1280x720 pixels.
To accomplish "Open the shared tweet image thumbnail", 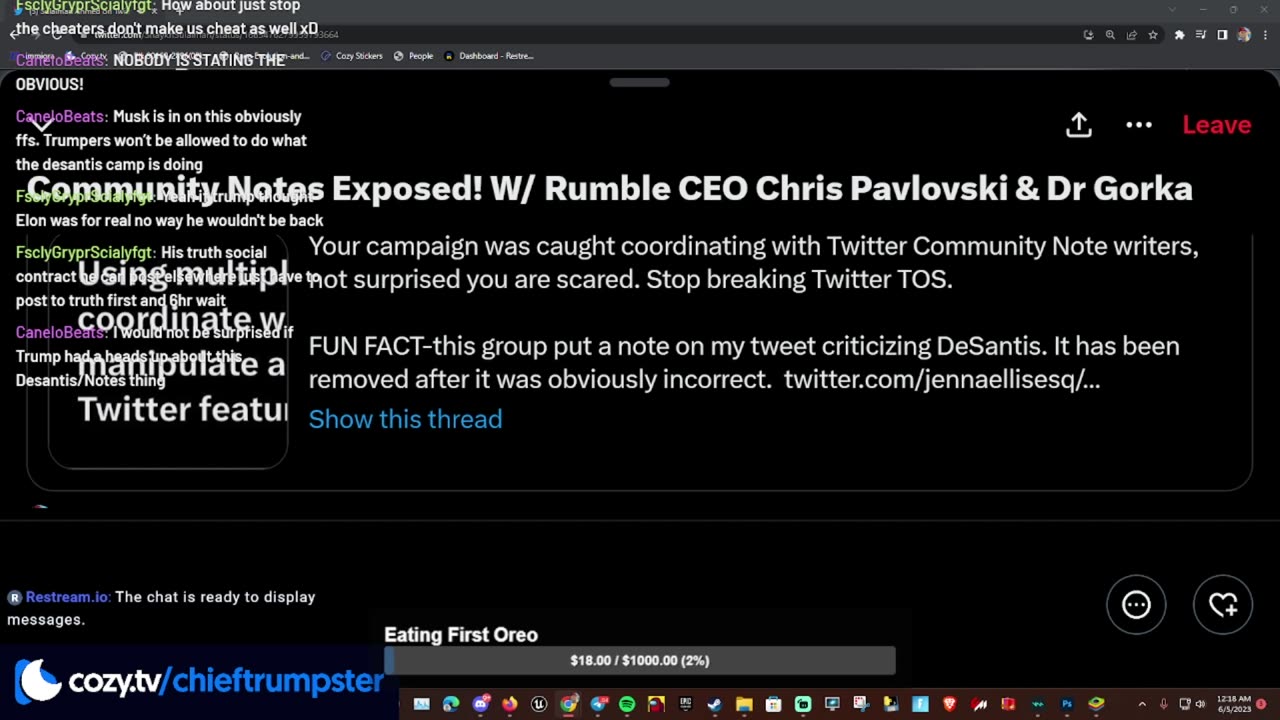I will [x=168, y=352].
